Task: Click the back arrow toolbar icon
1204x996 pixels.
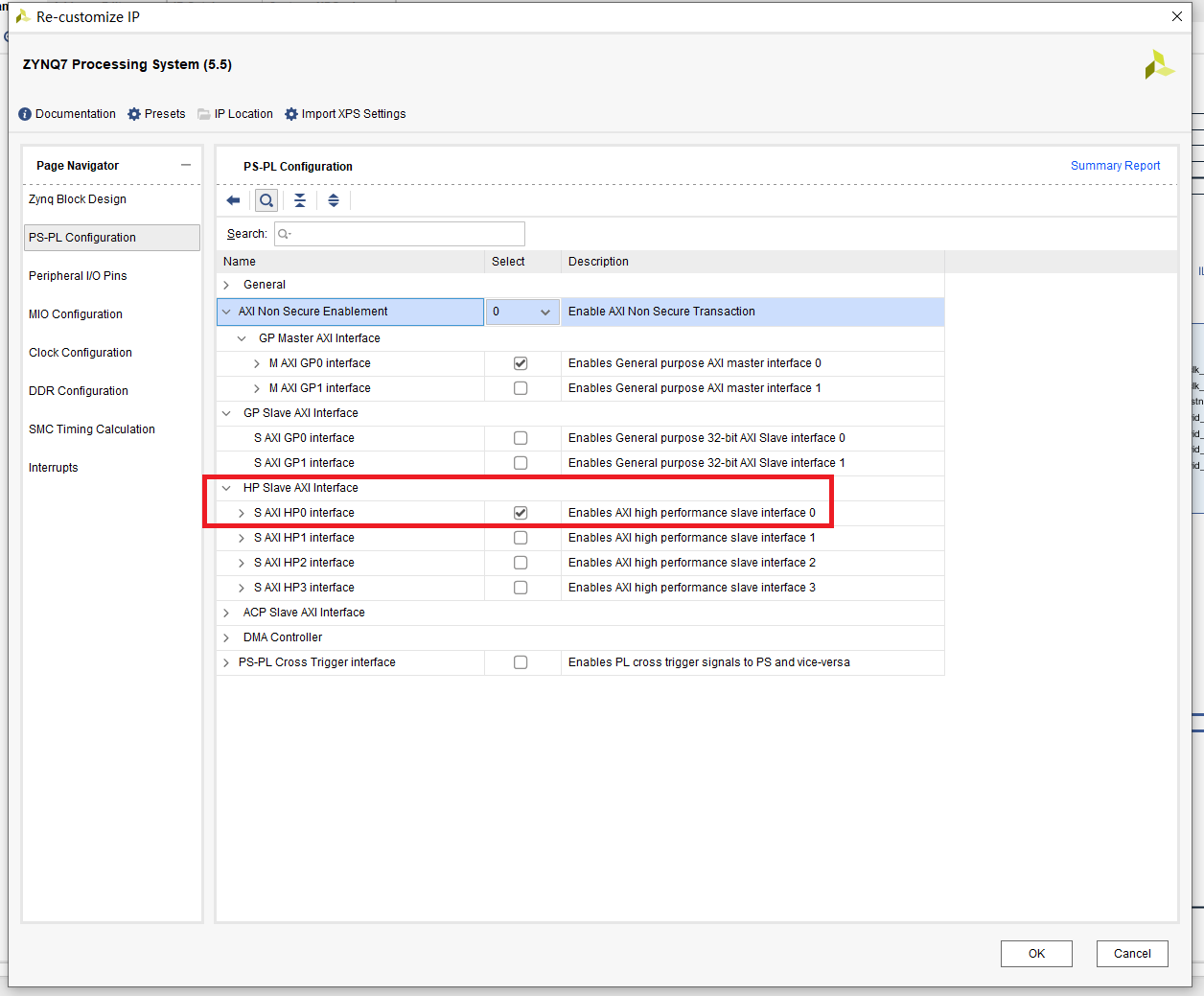Action: pyautogui.click(x=233, y=200)
